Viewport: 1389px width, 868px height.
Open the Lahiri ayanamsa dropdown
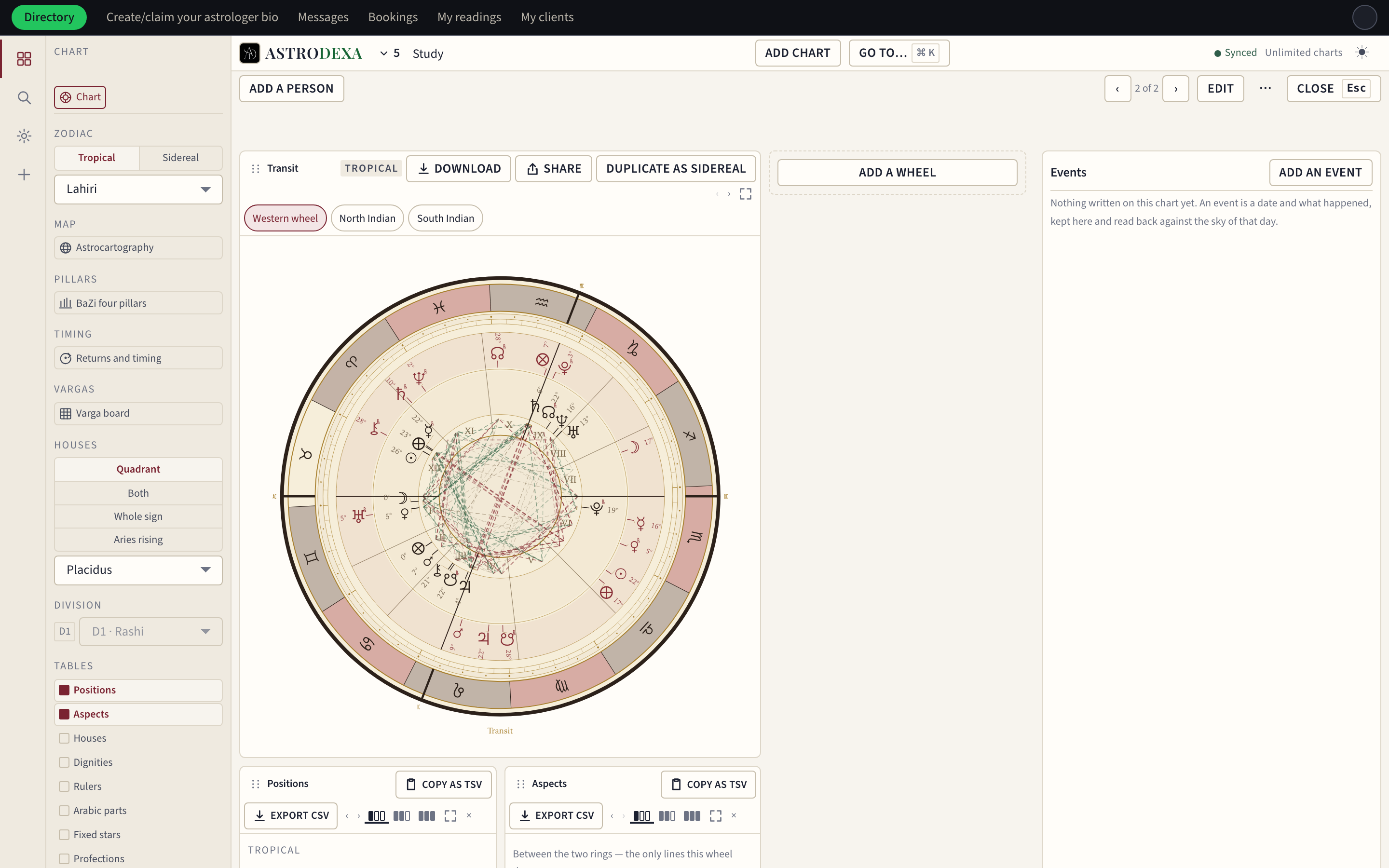pyautogui.click(x=138, y=190)
